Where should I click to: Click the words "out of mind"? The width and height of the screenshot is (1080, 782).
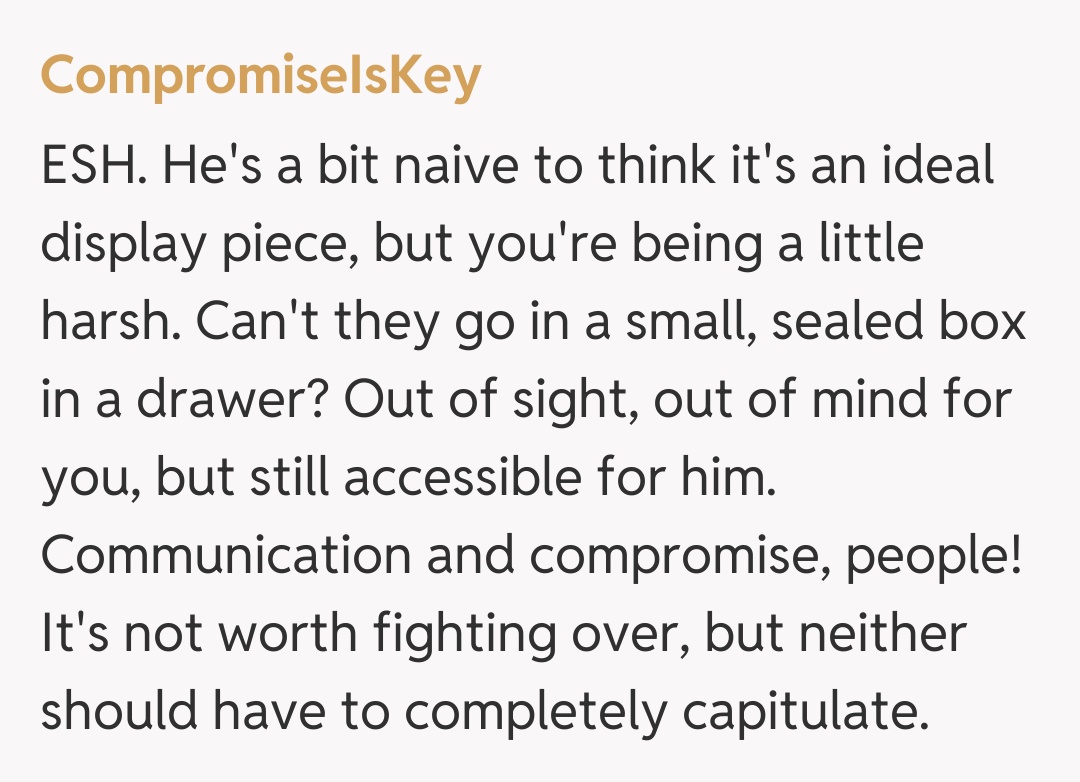tap(781, 402)
